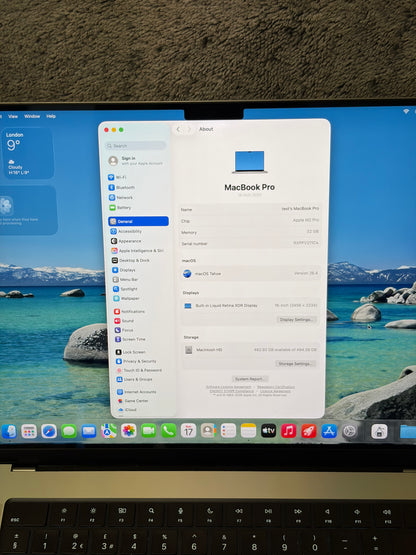The height and width of the screenshot is (555, 416).
Task: Open the System Report… button
Action: coord(250,379)
